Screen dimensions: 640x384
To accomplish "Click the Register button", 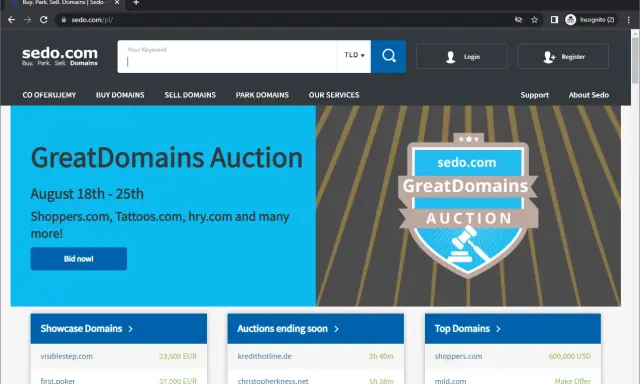I will pos(563,56).
